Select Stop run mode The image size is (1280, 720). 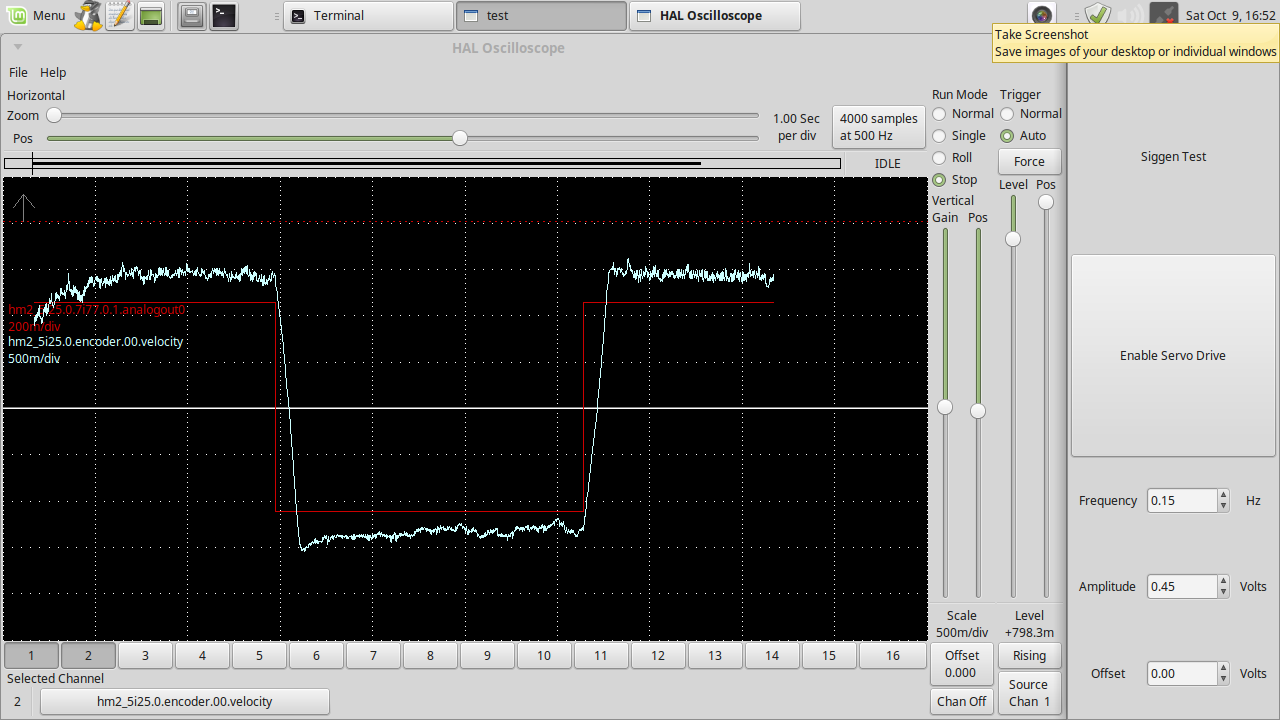pos(955,180)
